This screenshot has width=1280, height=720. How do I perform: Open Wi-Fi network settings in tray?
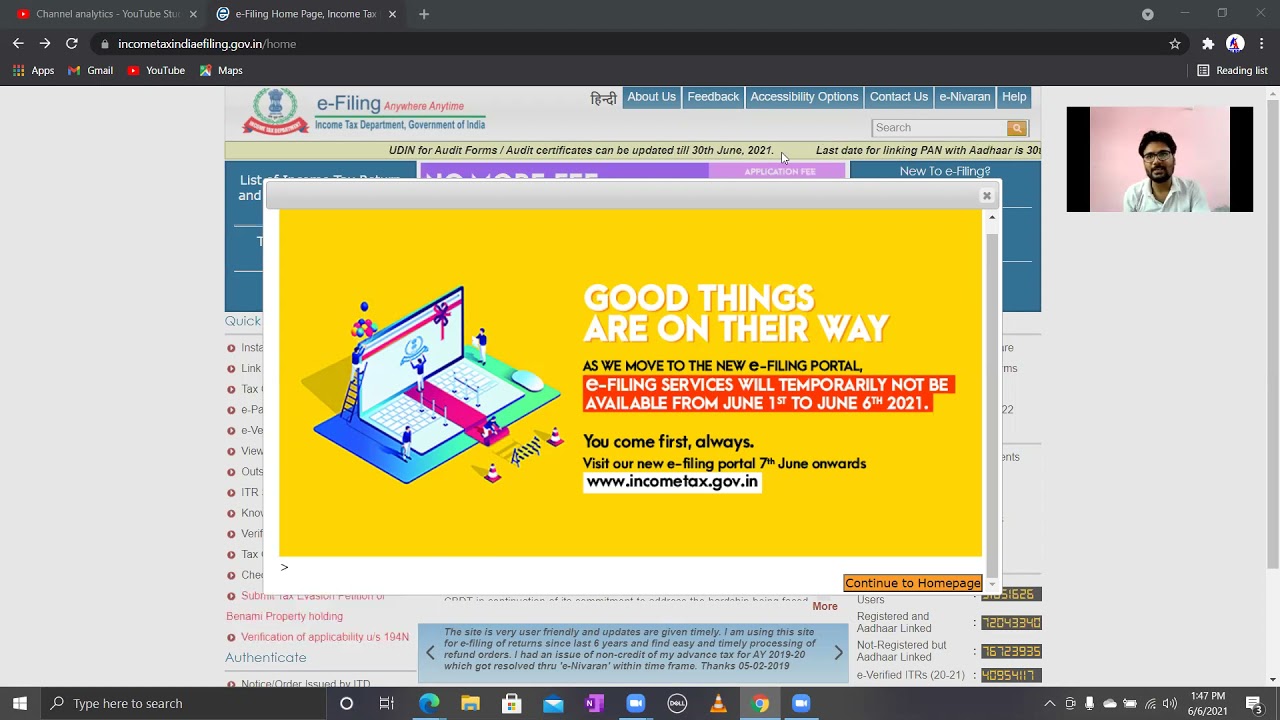coord(1150,704)
